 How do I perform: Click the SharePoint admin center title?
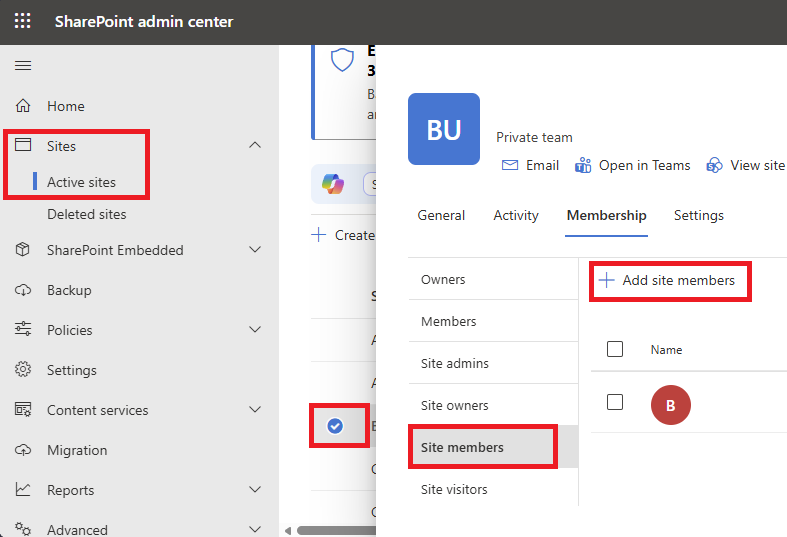pos(144,22)
